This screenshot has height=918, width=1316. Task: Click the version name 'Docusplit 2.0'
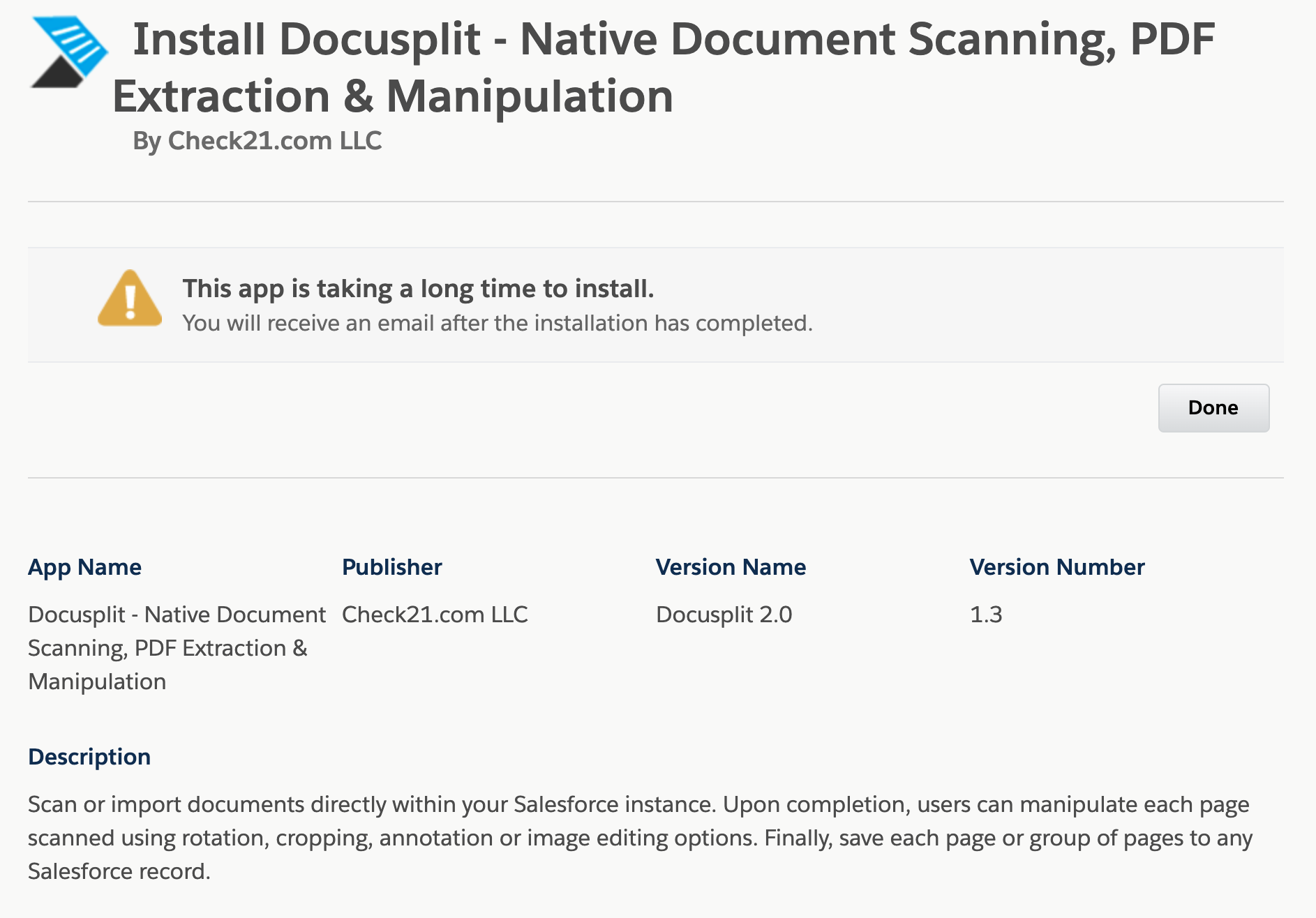pos(724,615)
